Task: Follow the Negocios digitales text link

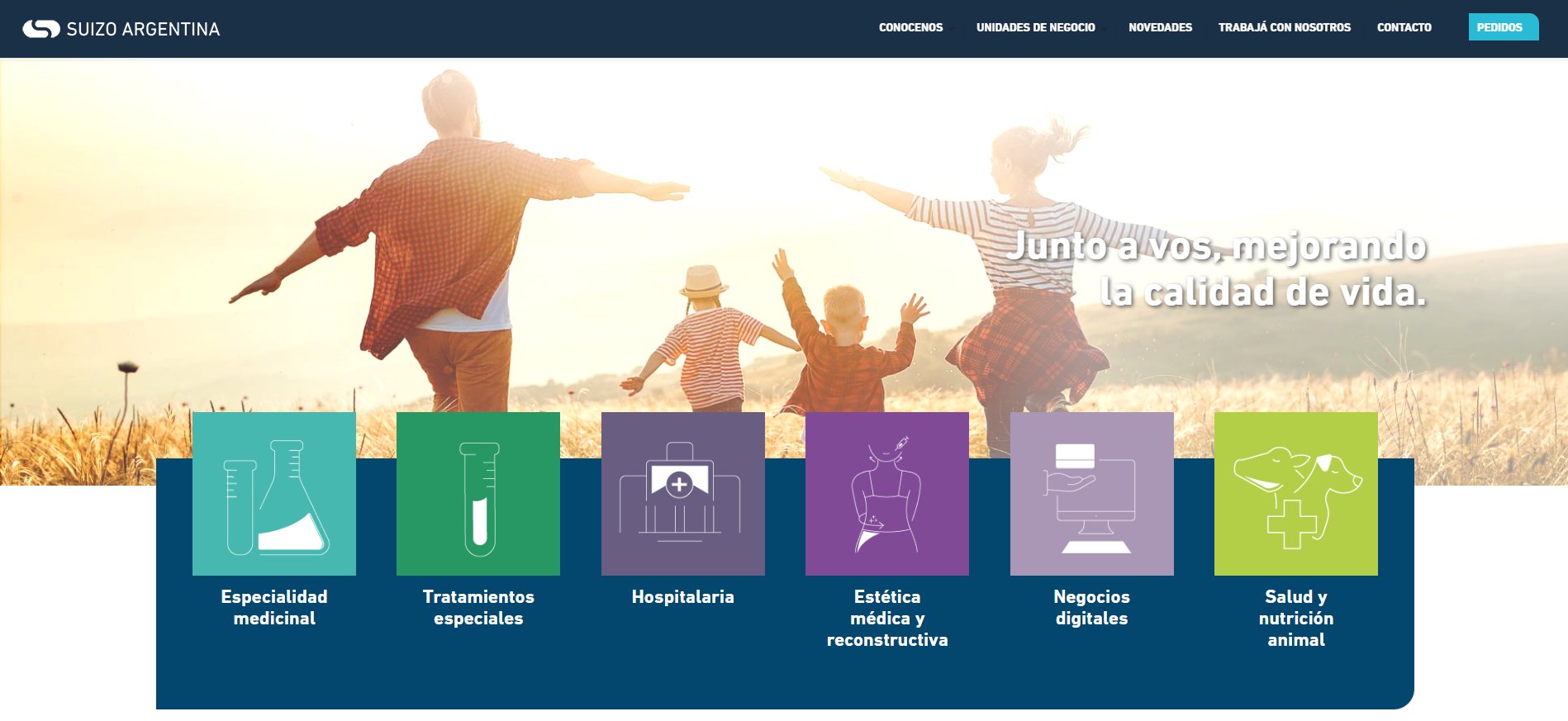Action: (x=1091, y=607)
